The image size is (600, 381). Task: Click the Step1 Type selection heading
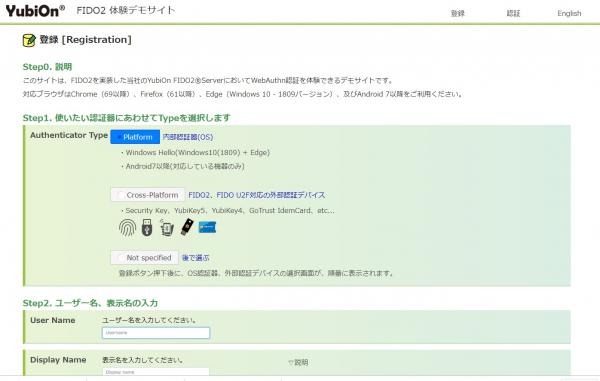click(x=127, y=118)
